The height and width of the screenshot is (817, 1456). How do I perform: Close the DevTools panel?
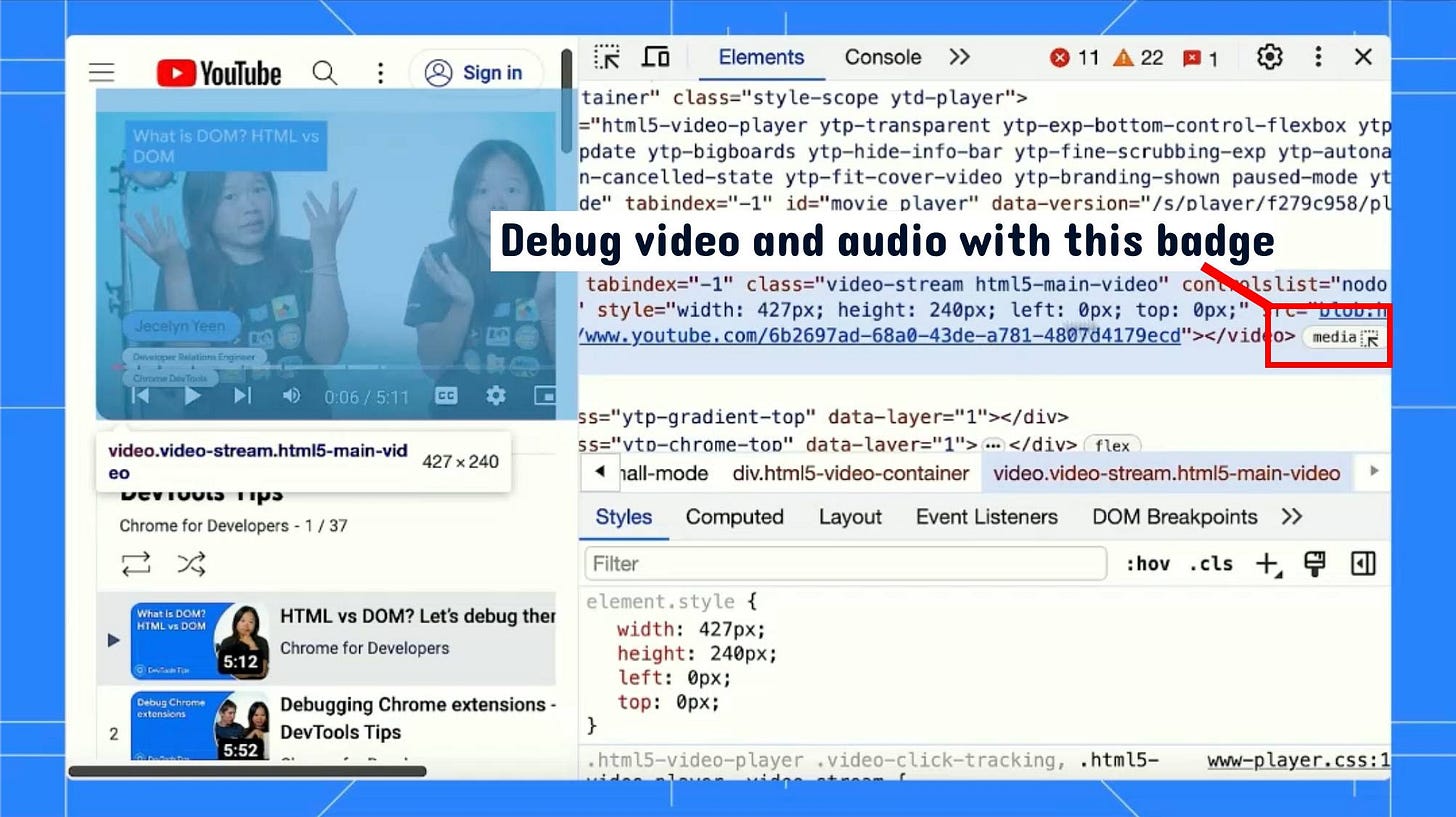pos(1363,57)
